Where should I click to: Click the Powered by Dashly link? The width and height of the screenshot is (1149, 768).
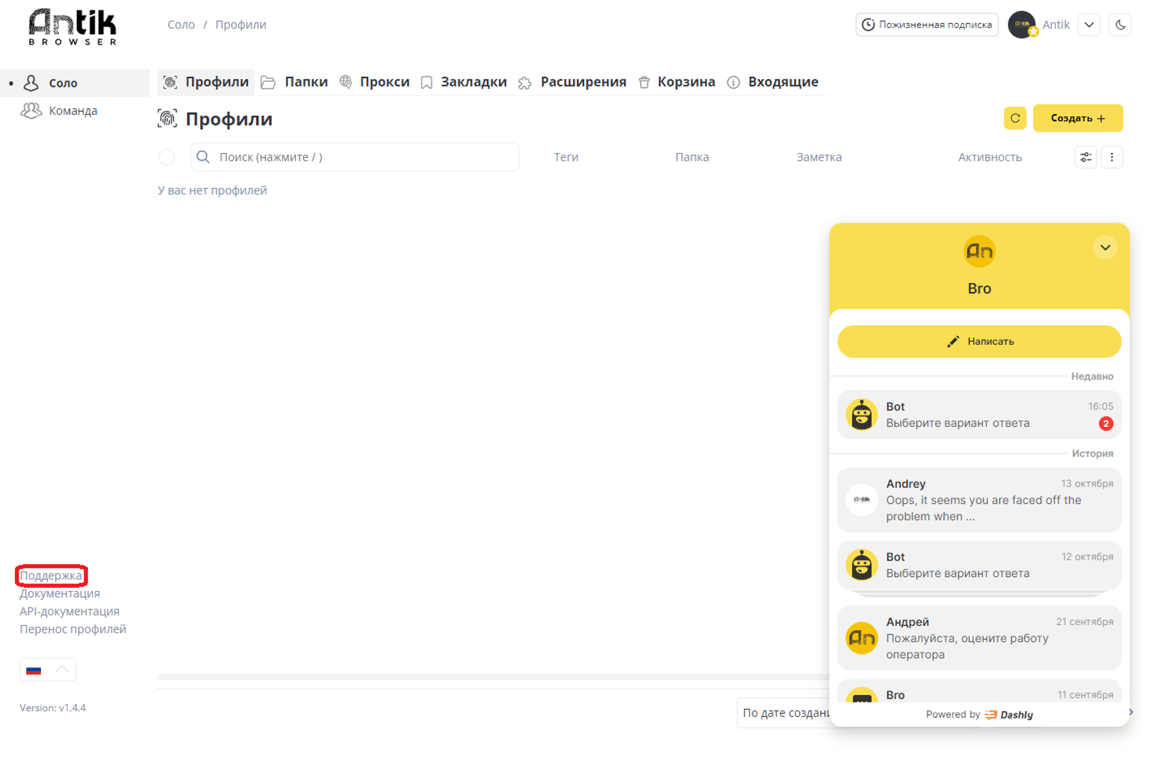979,715
